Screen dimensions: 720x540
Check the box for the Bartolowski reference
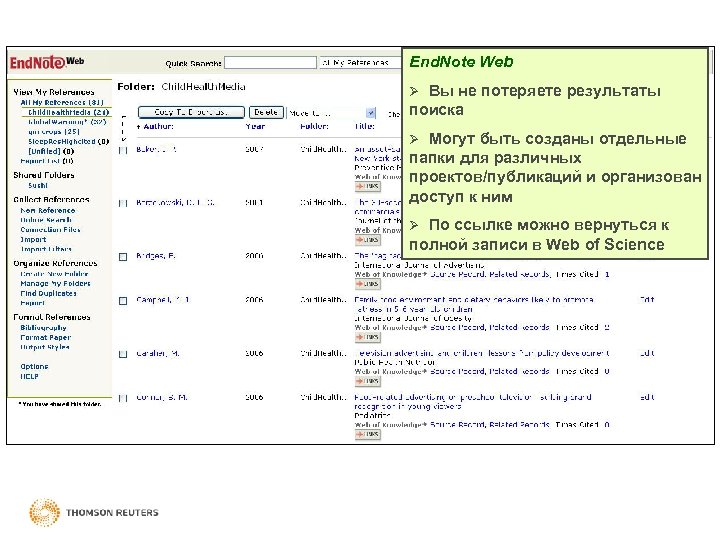point(123,203)
